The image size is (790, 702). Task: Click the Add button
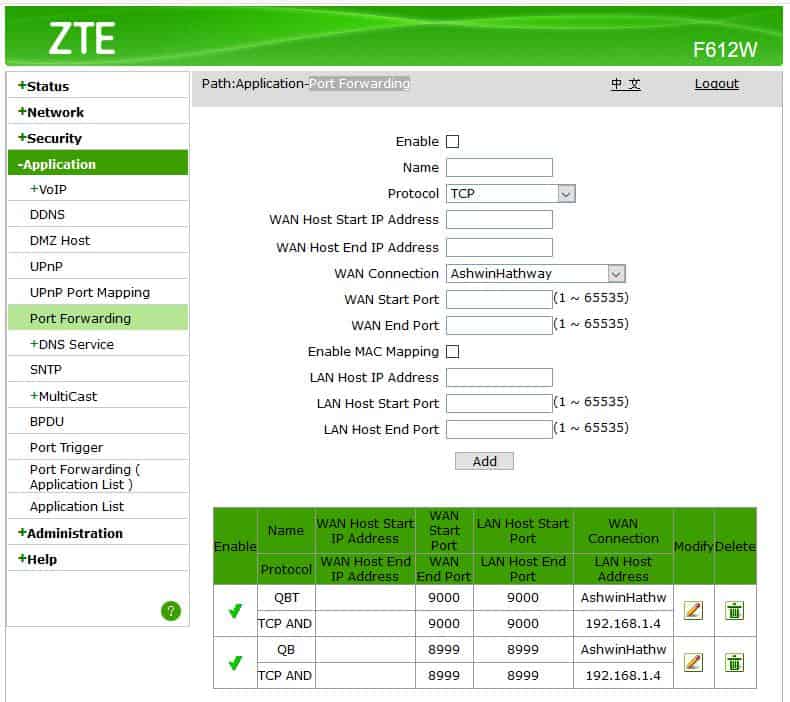click(x=484, y=461)
